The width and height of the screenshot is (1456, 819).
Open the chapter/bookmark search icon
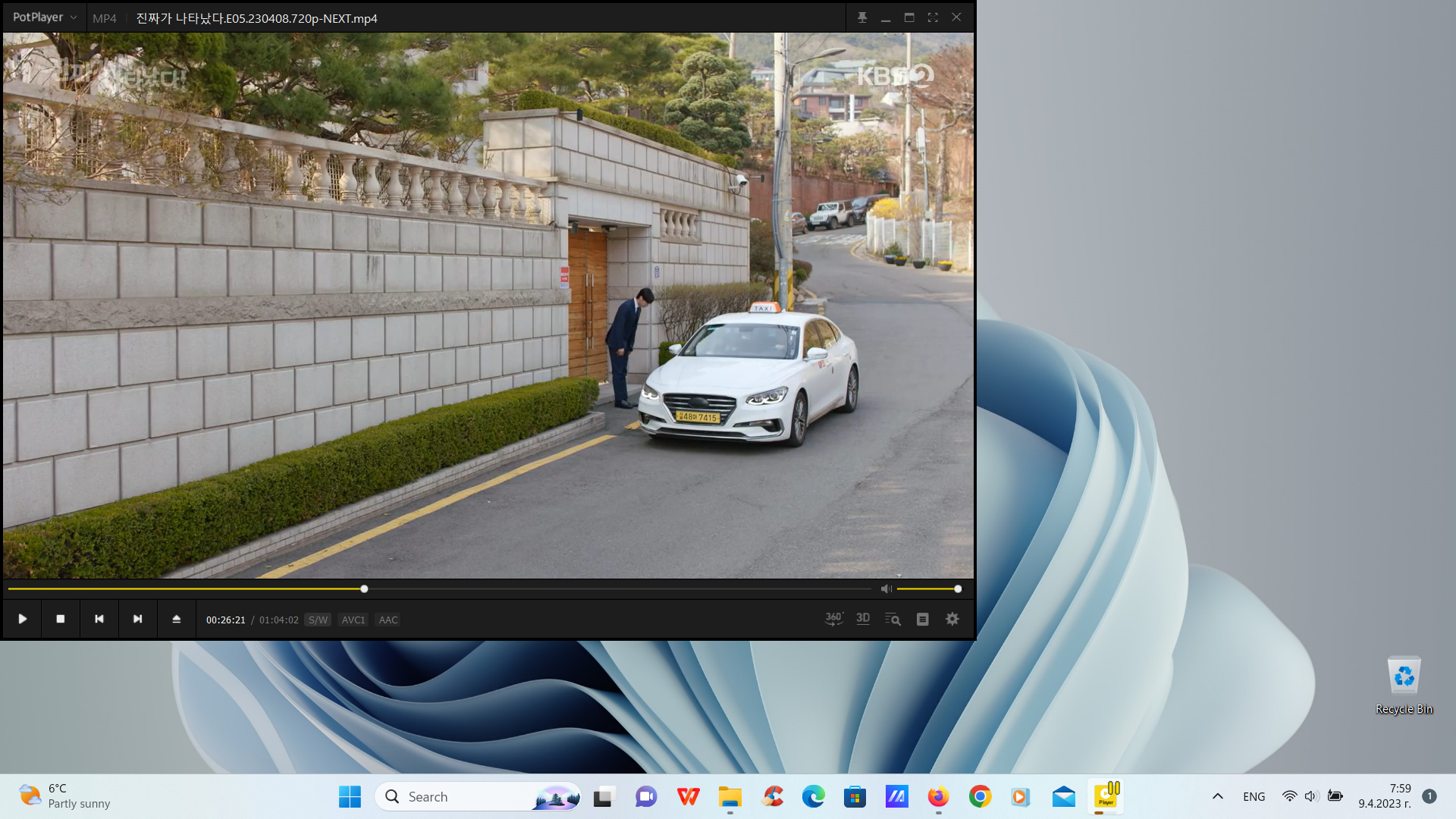coord(893,620)
